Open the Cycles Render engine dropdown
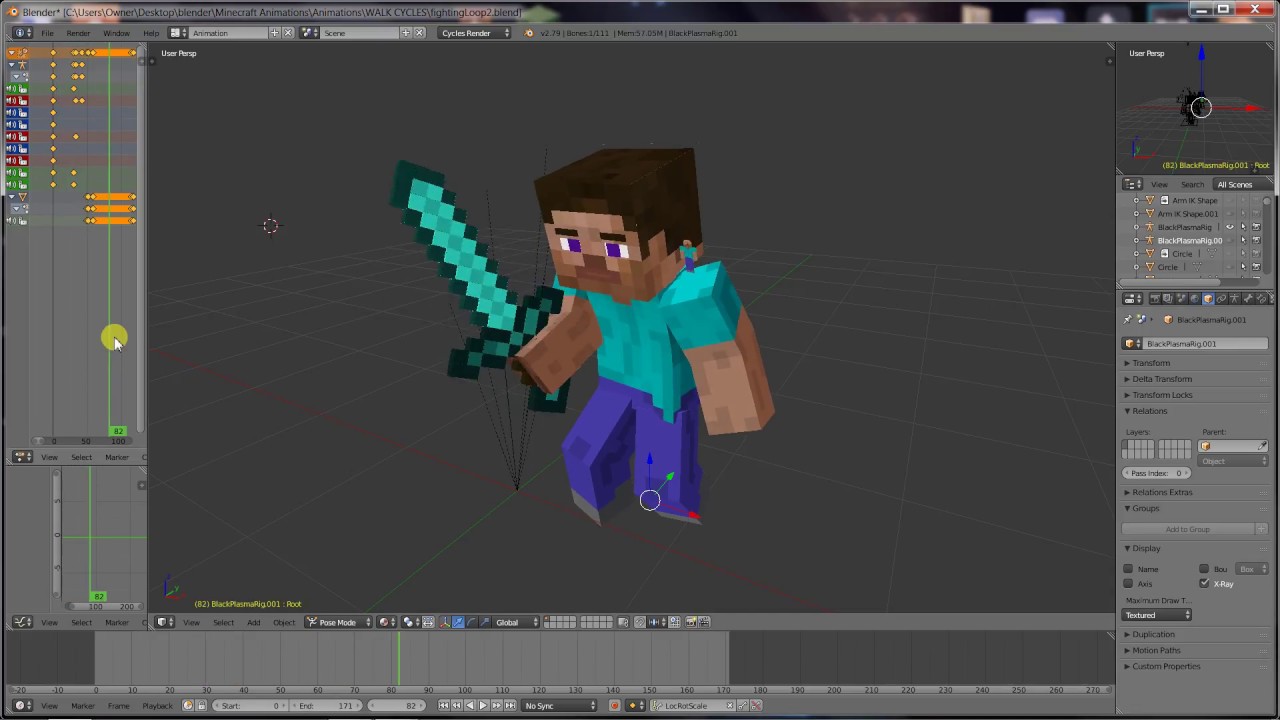This screenshot has height=720, width=1280. pyautogui.click(x=475, y=33)
